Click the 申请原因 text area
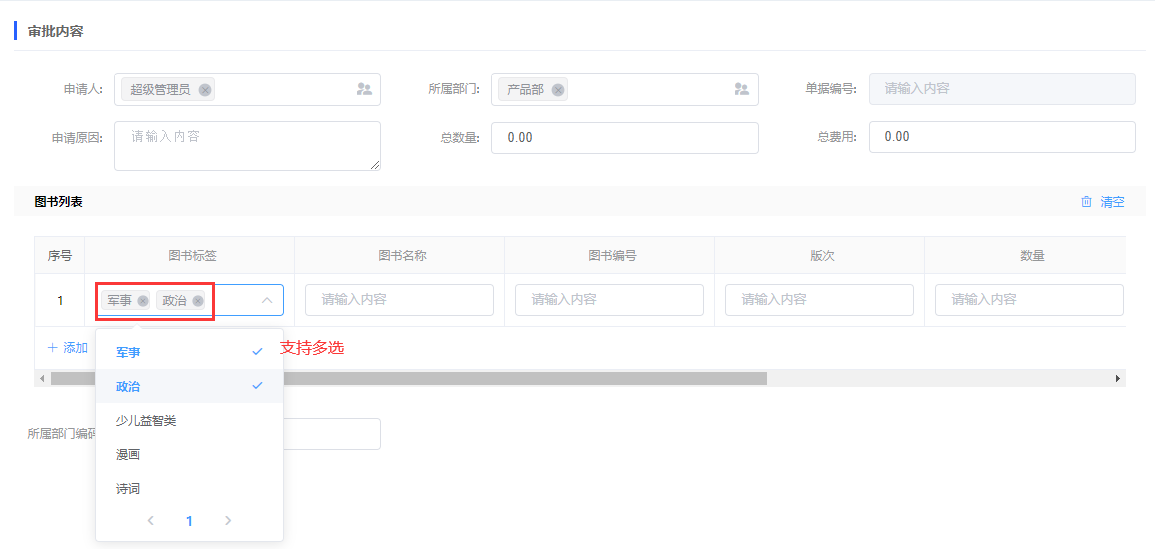The width and height of the screenshot is (1155, 549). pos(248,146)
